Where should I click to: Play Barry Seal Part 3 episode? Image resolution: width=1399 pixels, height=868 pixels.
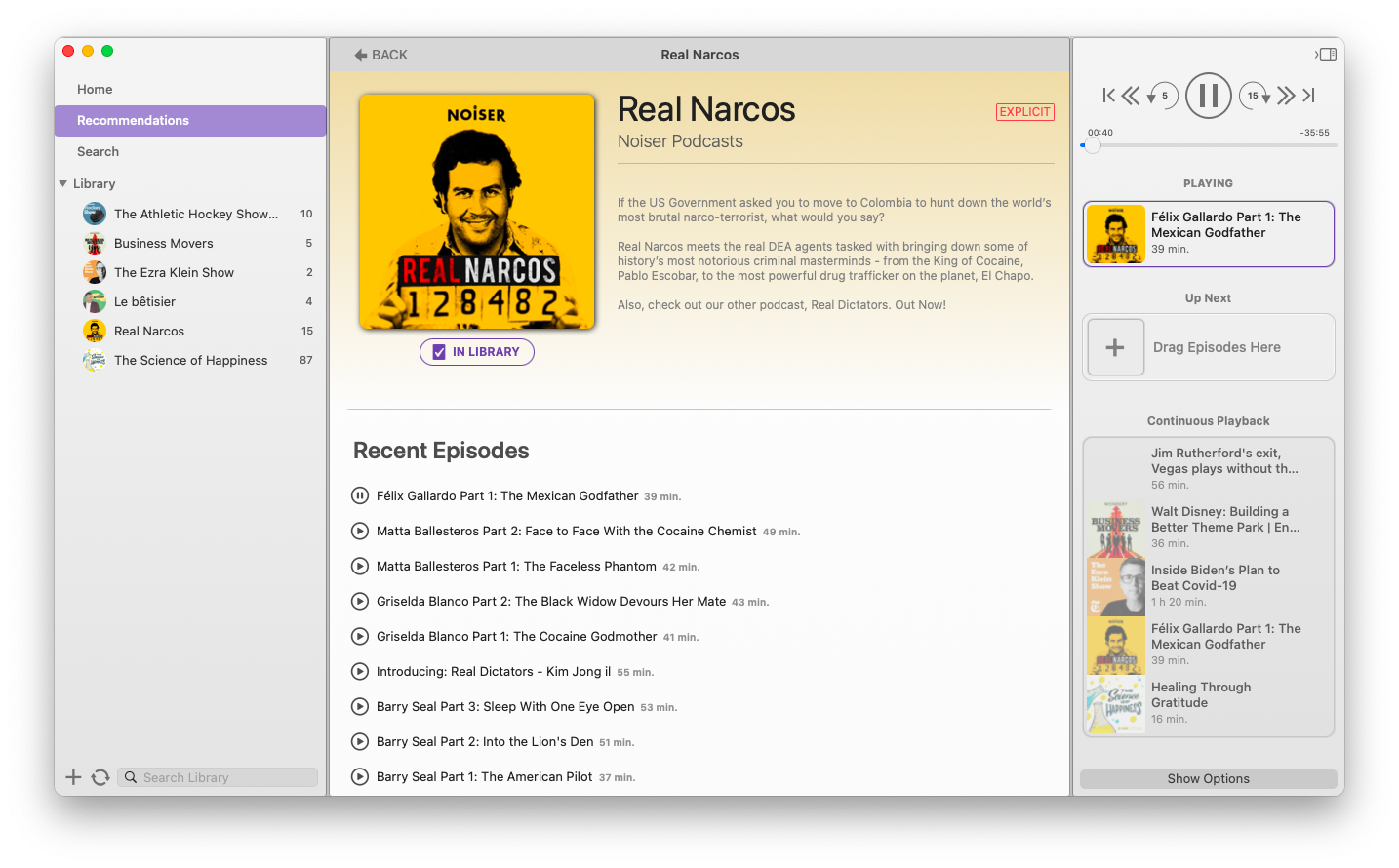360,706
